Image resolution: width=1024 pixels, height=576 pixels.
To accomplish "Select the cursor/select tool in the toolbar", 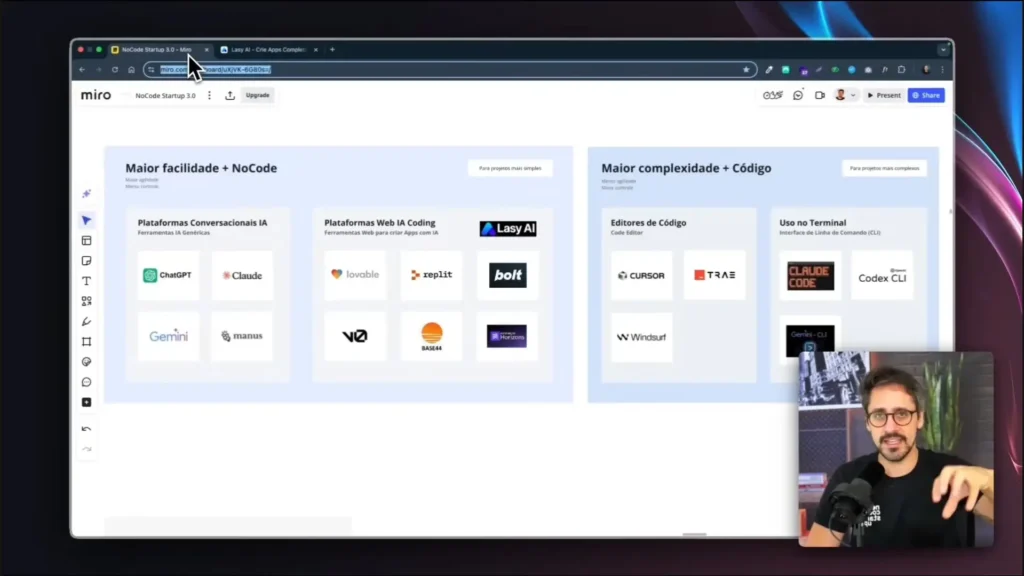I will tap(86, 220).
